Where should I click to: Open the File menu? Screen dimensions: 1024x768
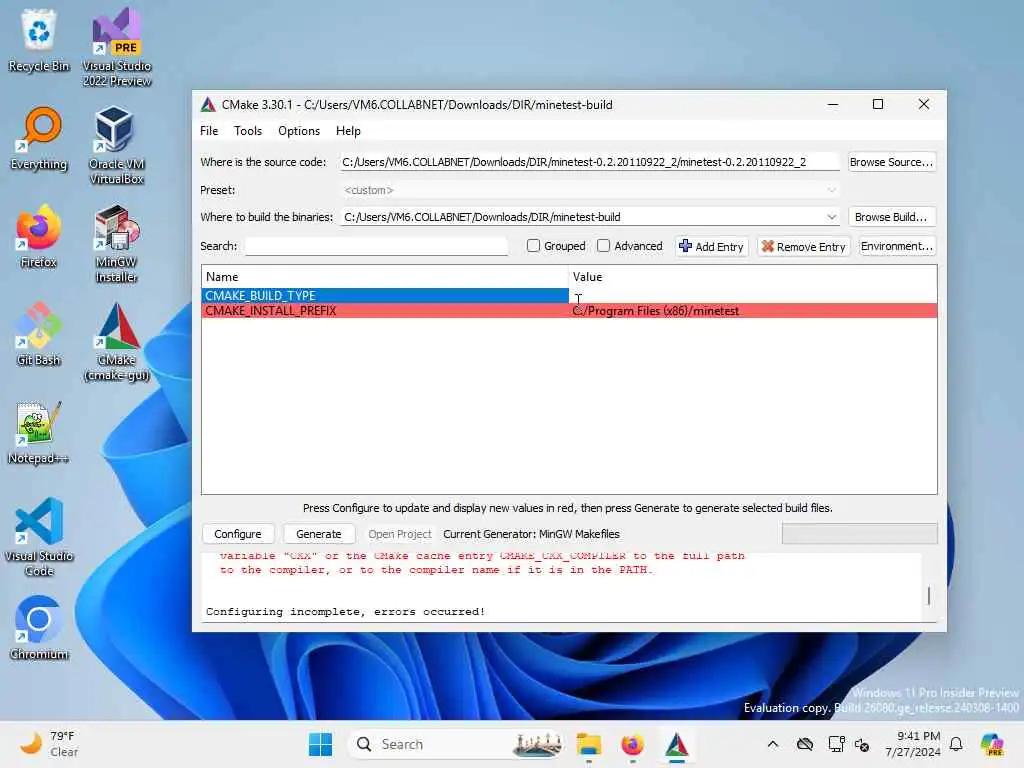(x=209, y=131)
